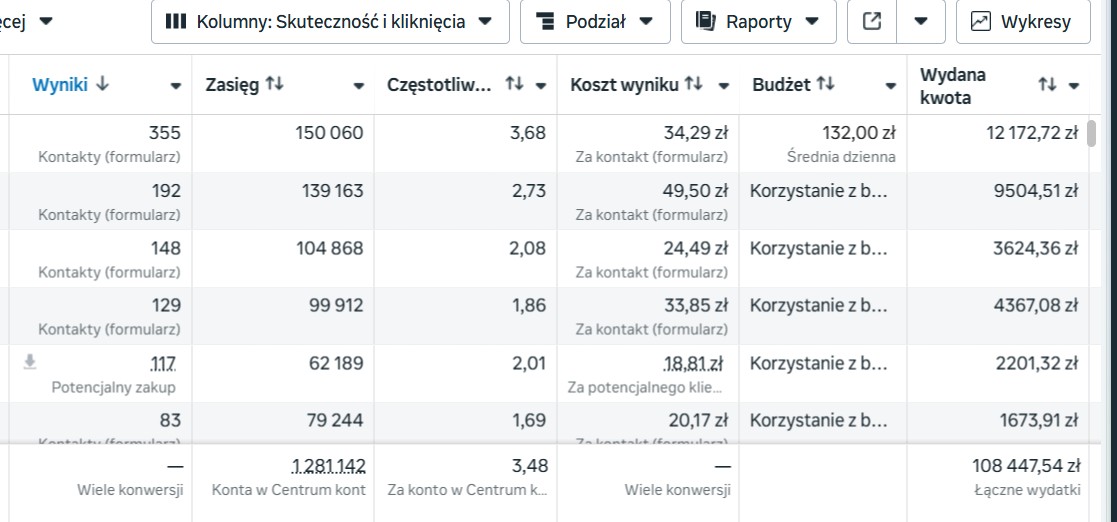The width and height of the screenshot is (1117, 522).
Task: Click the download icon beside 117 result
Action: coord(29,362)
